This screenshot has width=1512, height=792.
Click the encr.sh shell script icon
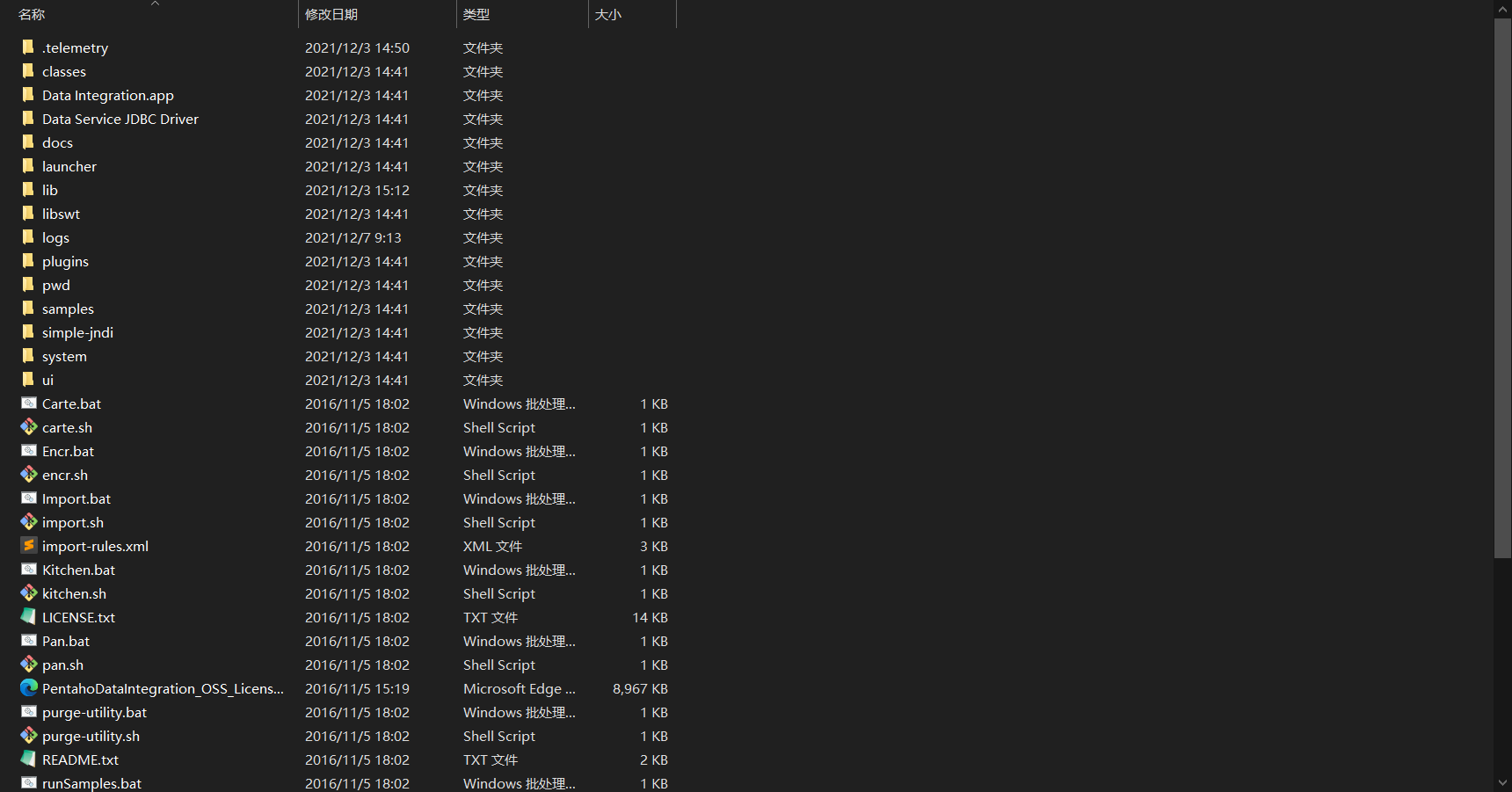(x=29, y=474)
